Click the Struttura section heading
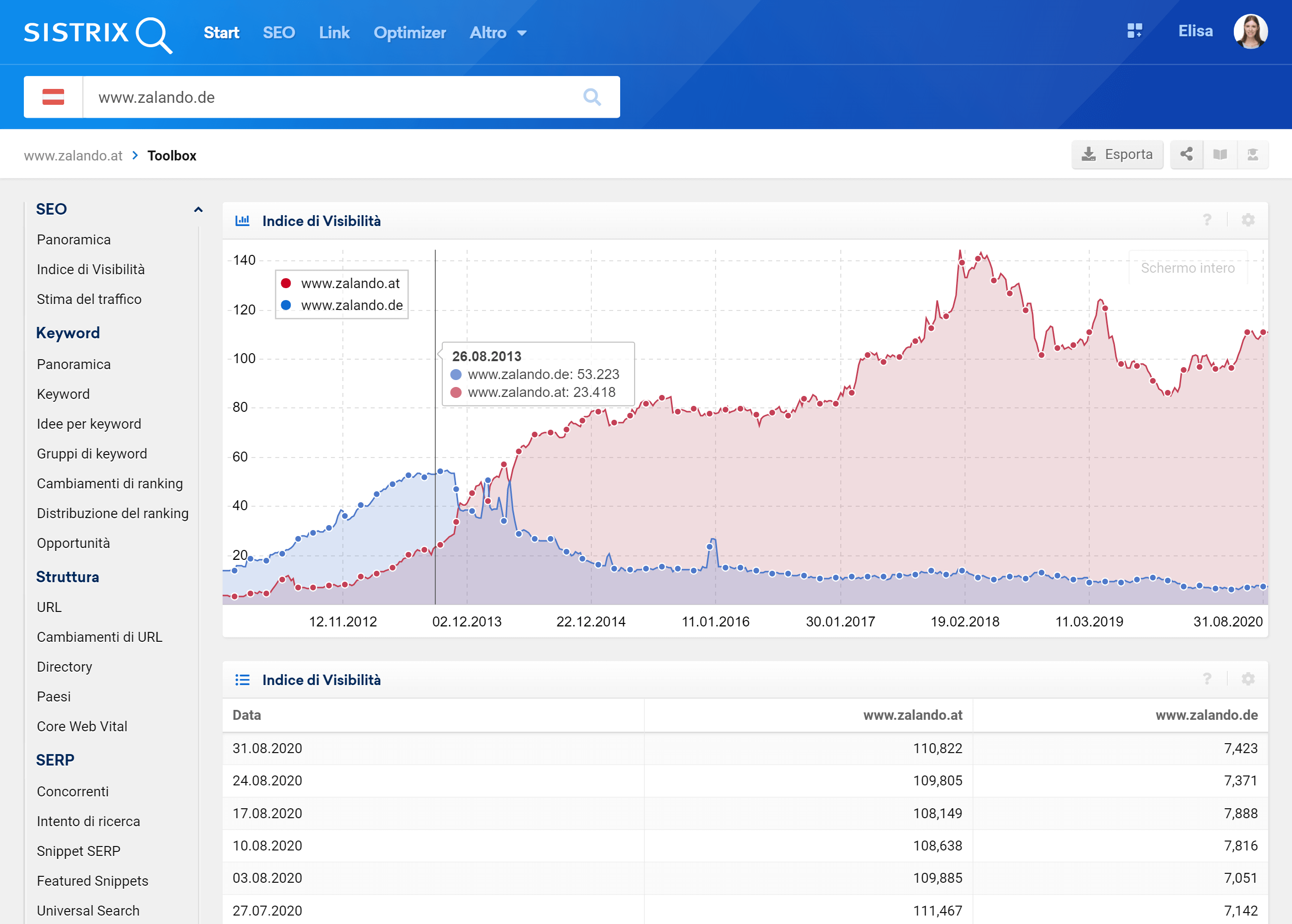Viewport: 1292px width, 924px height. (67, 577)
